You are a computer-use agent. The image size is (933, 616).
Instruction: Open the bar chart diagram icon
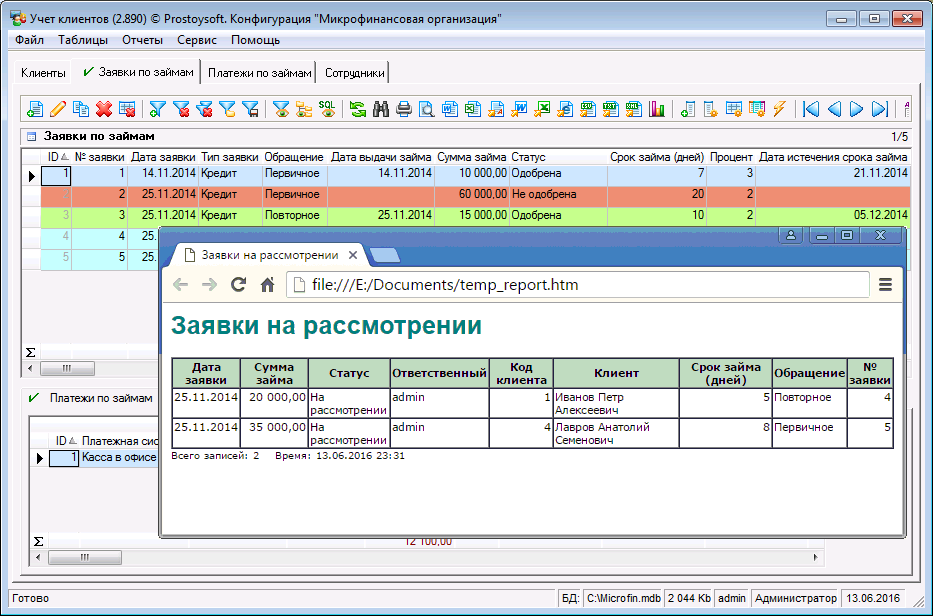click(x=657, y=109)
